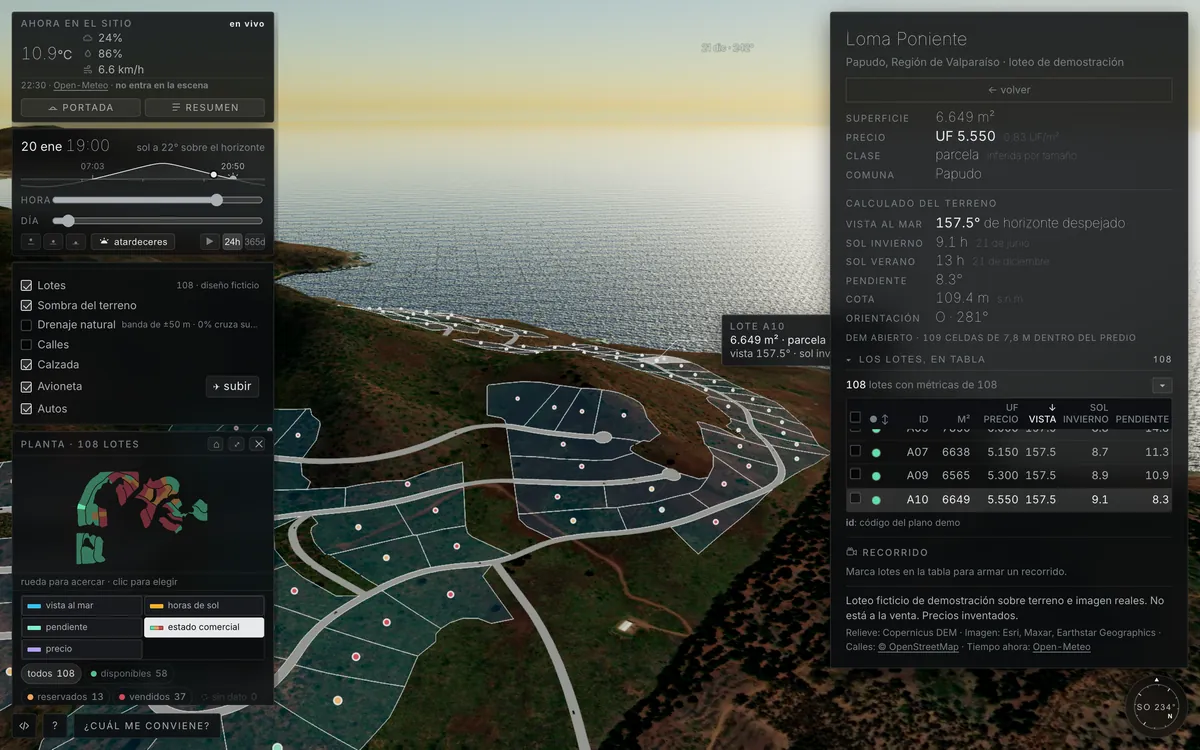Select the third sun preset icon
The height and width of the screenshot is (750, 1200).
[77, 242]
